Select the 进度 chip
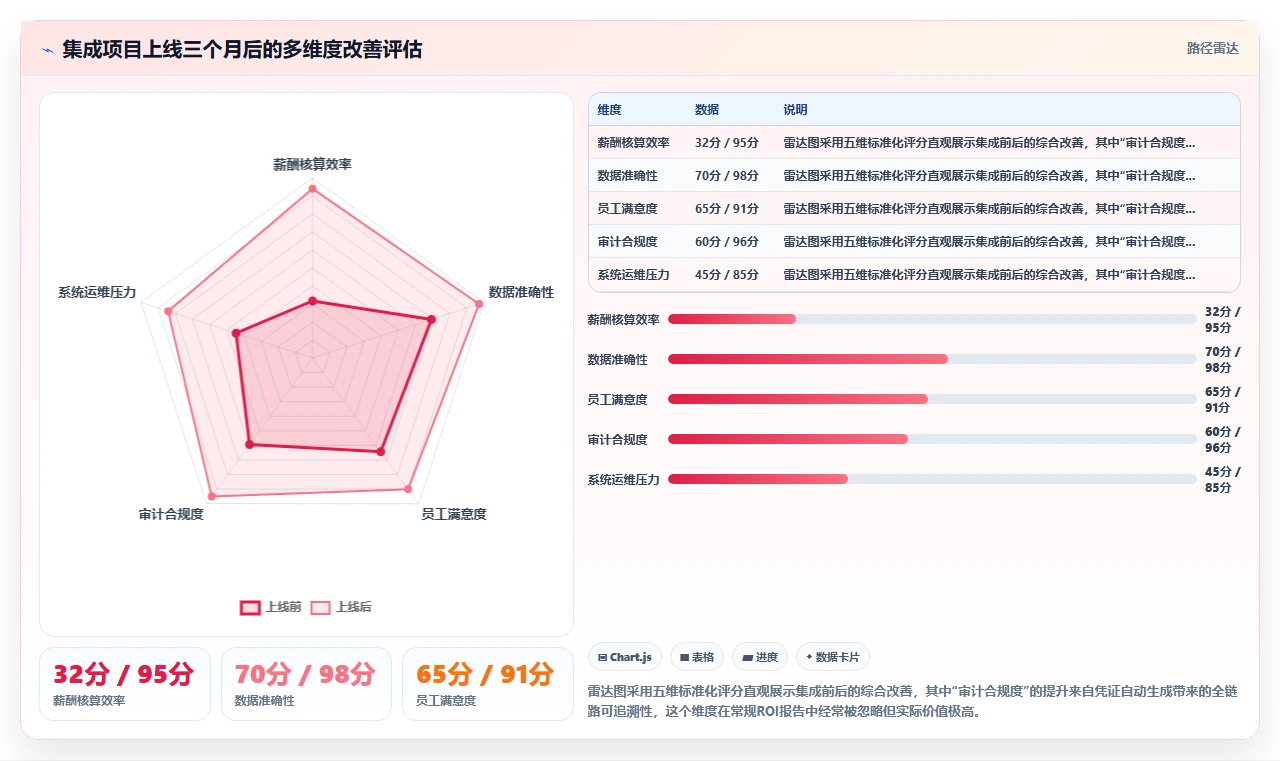The image size is (1280, 761). 760,657
